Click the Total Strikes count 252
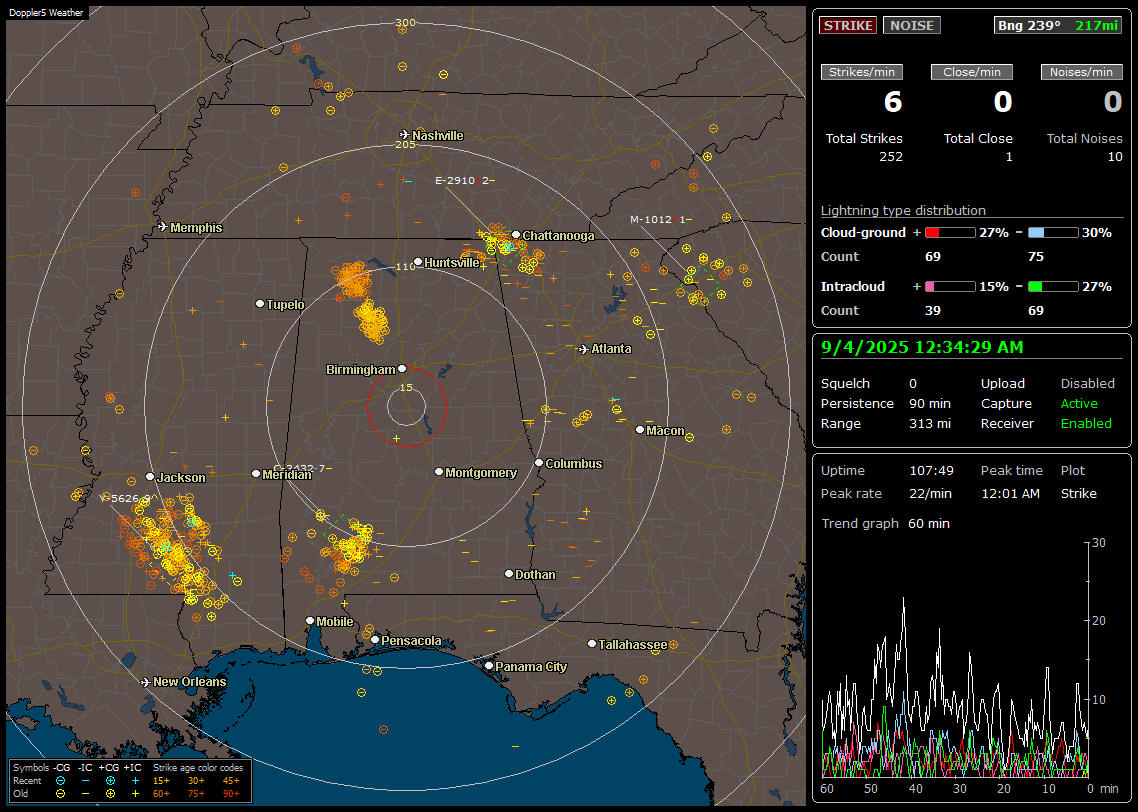This screenshot has width=1138, height=812. coord(891,157)
